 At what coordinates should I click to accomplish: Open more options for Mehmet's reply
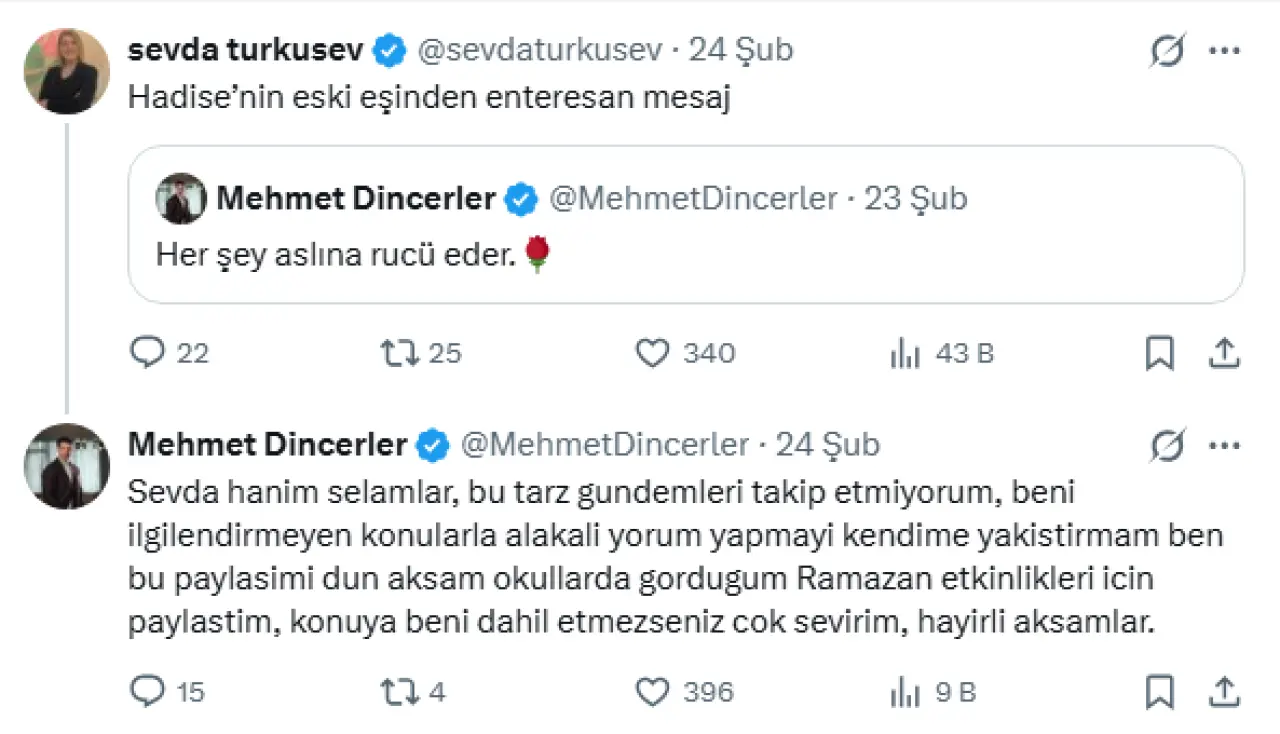[x=1225, y=445]
